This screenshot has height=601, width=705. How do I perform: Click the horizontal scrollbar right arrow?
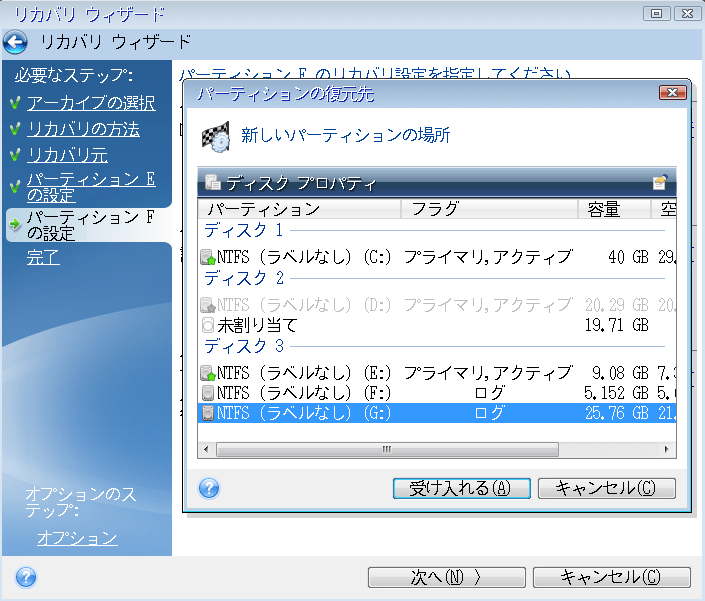pyautogui.click(x=668, y=450)
